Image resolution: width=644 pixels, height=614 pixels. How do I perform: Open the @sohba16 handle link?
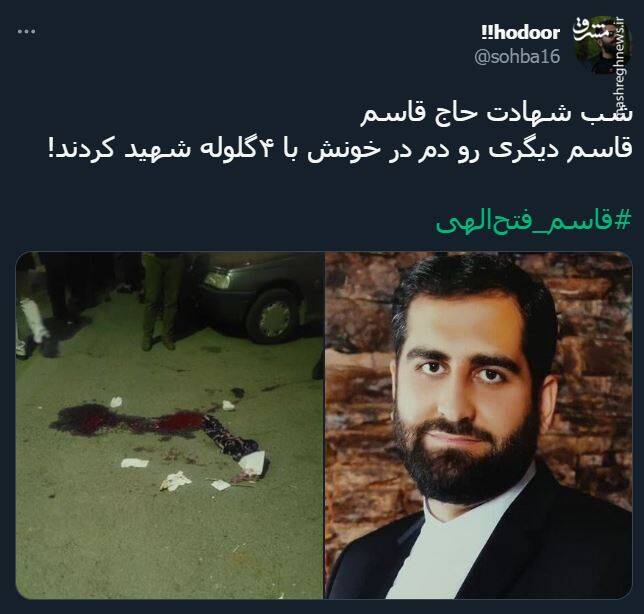point(517,56)
